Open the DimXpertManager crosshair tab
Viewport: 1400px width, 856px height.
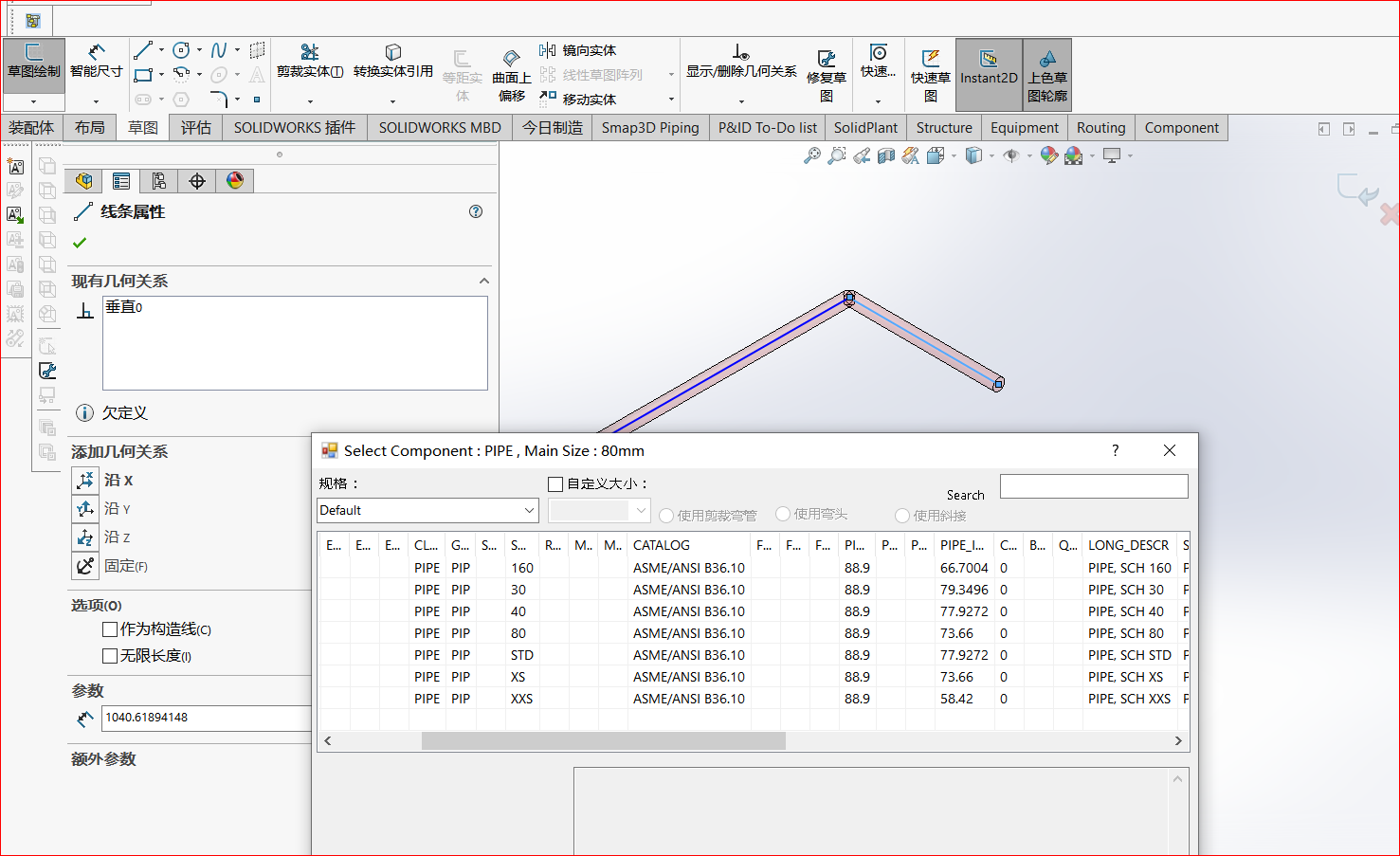[197, 181]
